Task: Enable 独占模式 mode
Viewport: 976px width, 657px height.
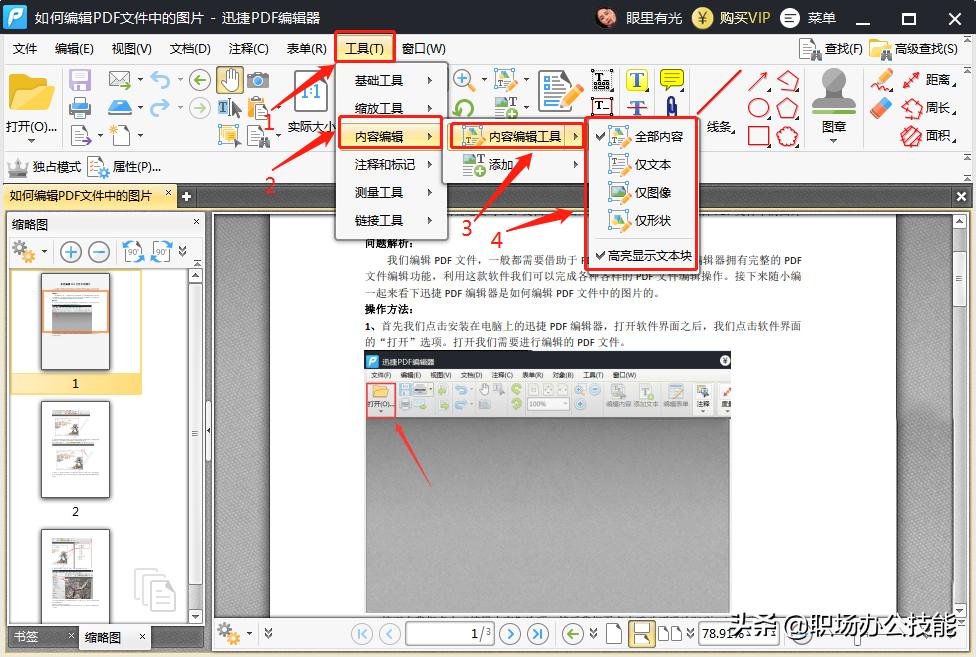Action: tap(45, 167)
